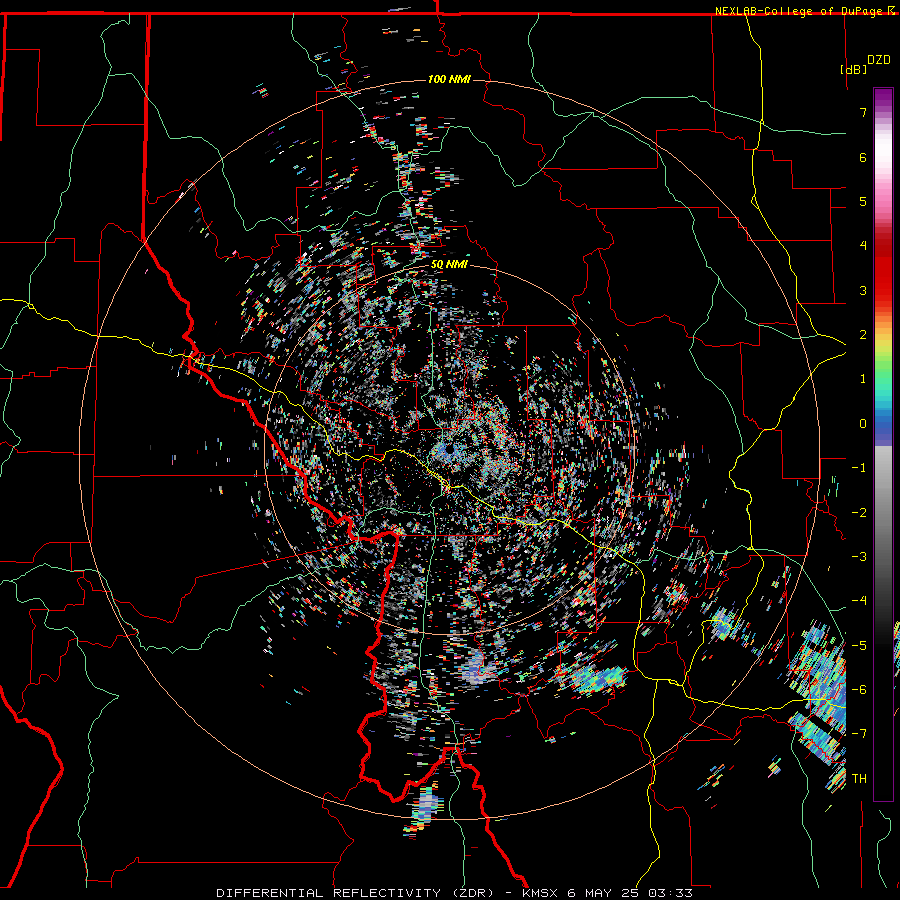The height and width of the screenshot is (900, 900).
Task: Click the -2 value on the color scale
Action: click(859, 513)
